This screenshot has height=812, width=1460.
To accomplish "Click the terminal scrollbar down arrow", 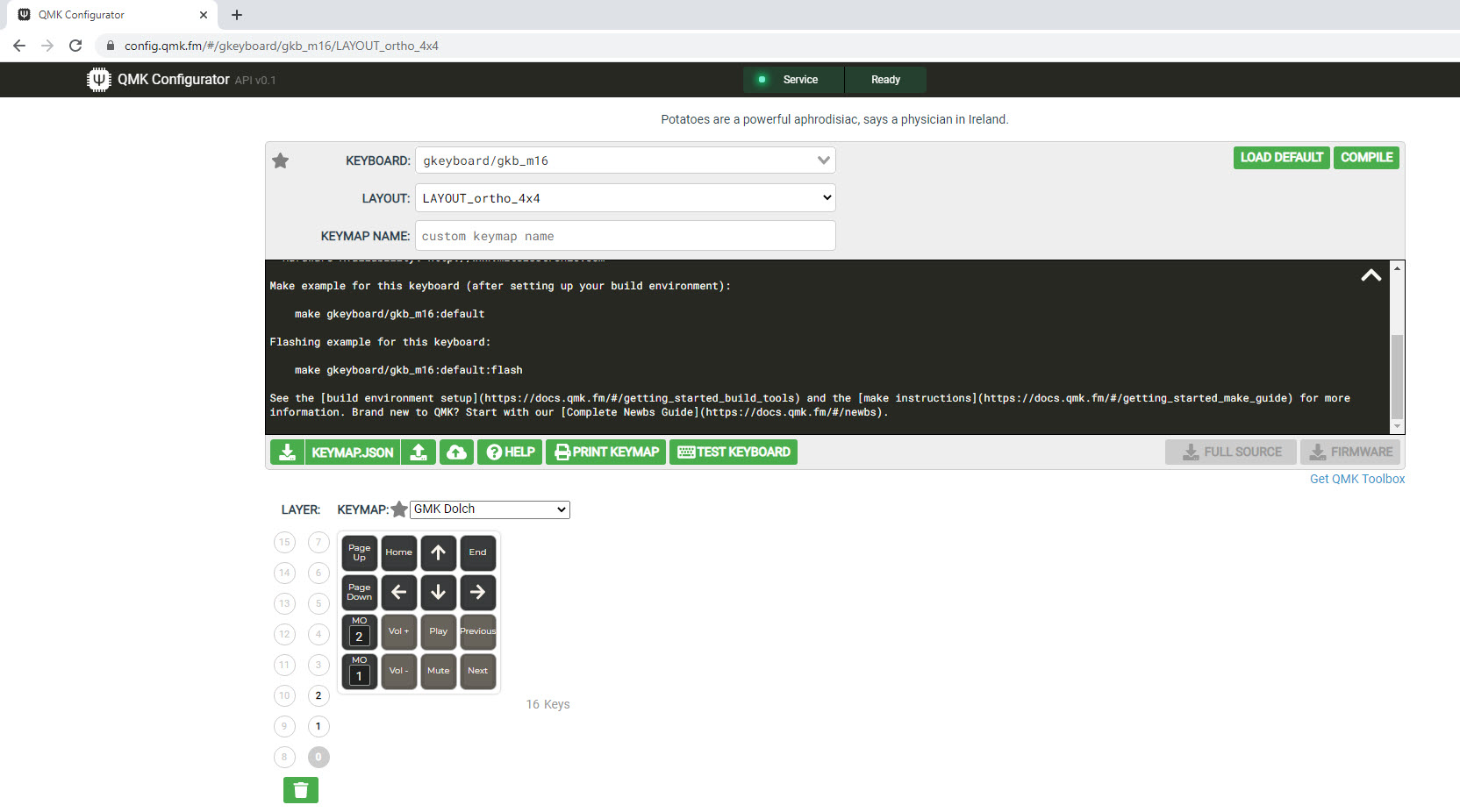I will pos(1397,427).
